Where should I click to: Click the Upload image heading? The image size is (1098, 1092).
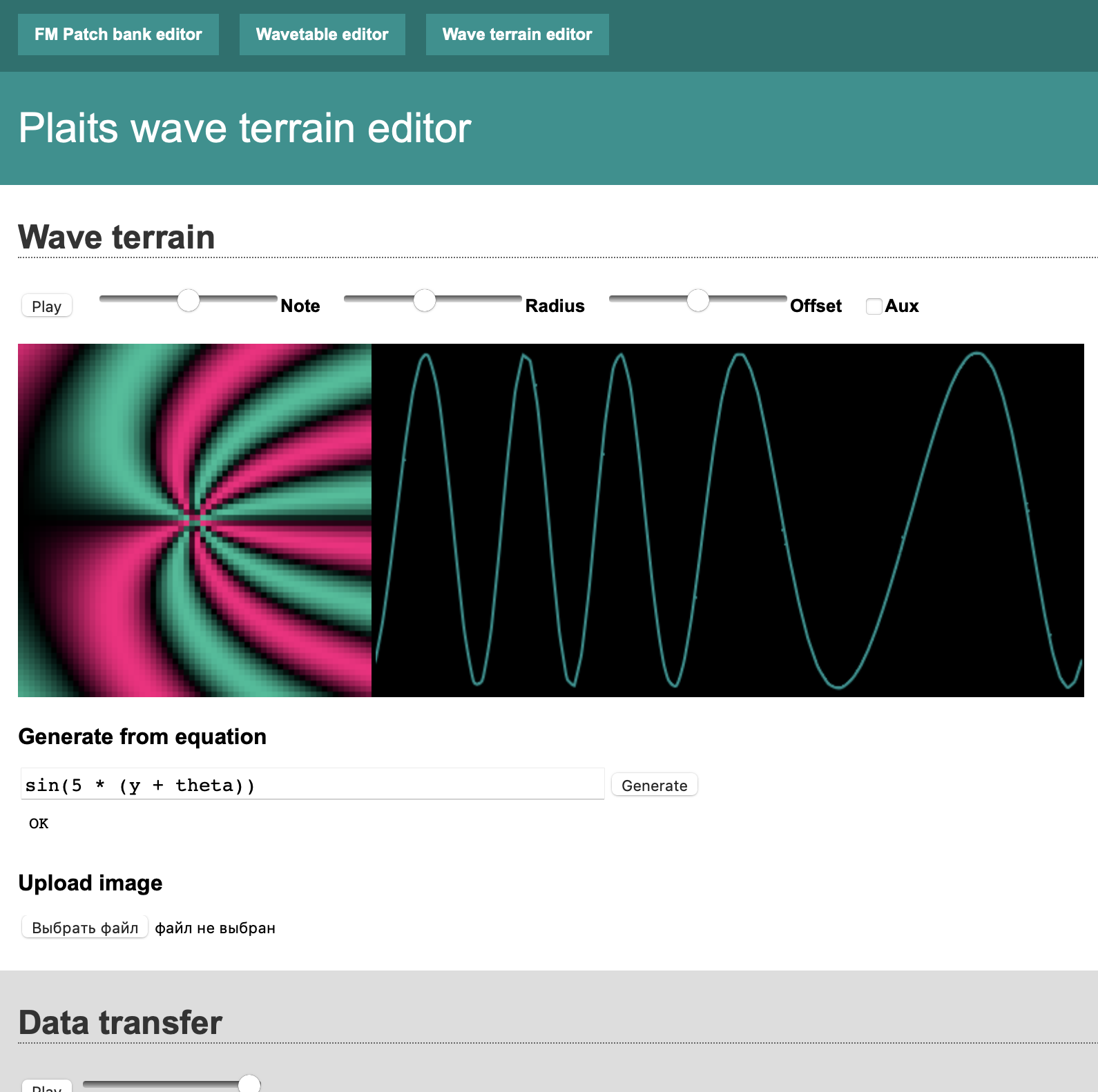pos(90,883)
